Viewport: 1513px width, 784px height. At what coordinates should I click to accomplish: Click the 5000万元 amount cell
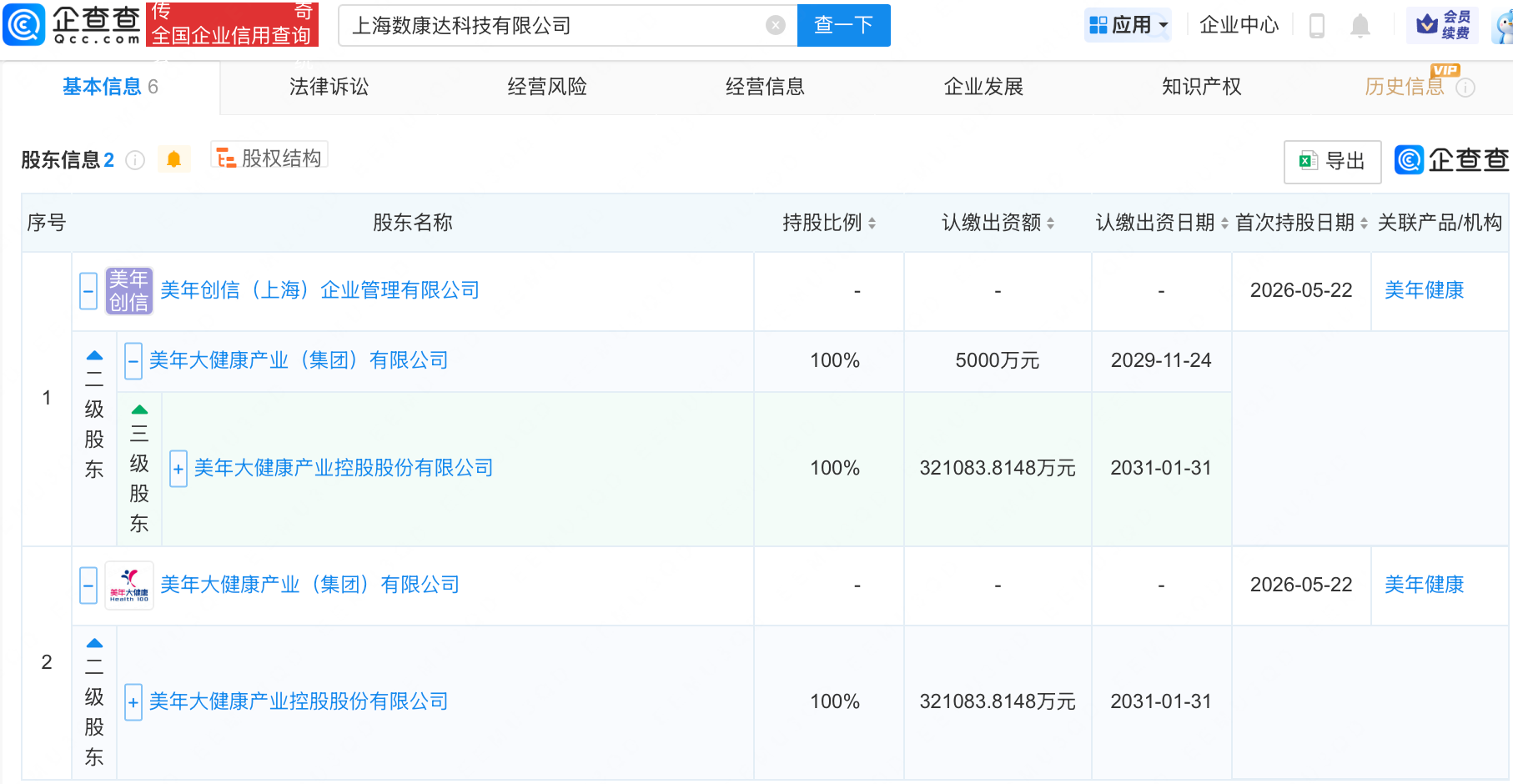(998, 360)
